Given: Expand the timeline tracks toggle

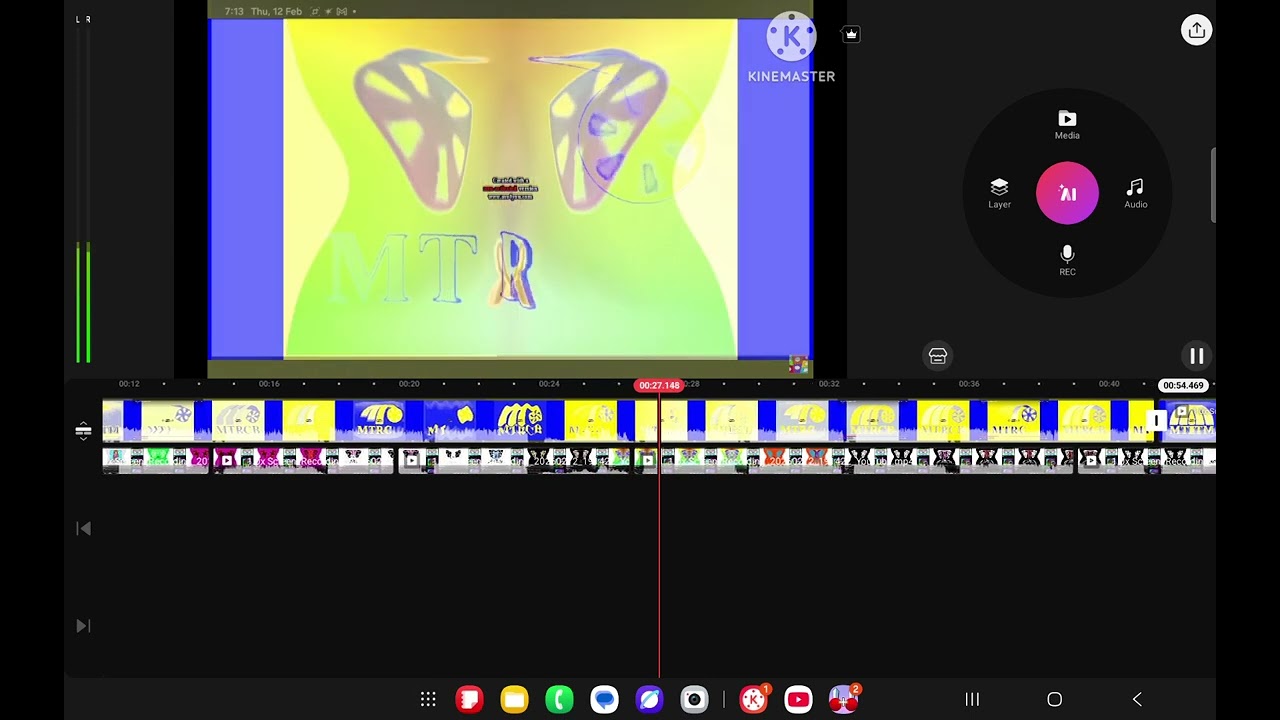Looking at the screenshot, I should point(83,431).
